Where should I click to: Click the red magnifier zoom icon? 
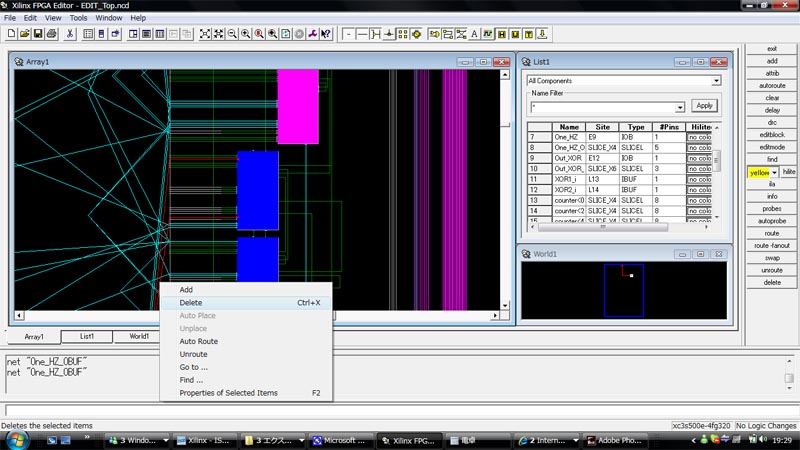[259, 34]
